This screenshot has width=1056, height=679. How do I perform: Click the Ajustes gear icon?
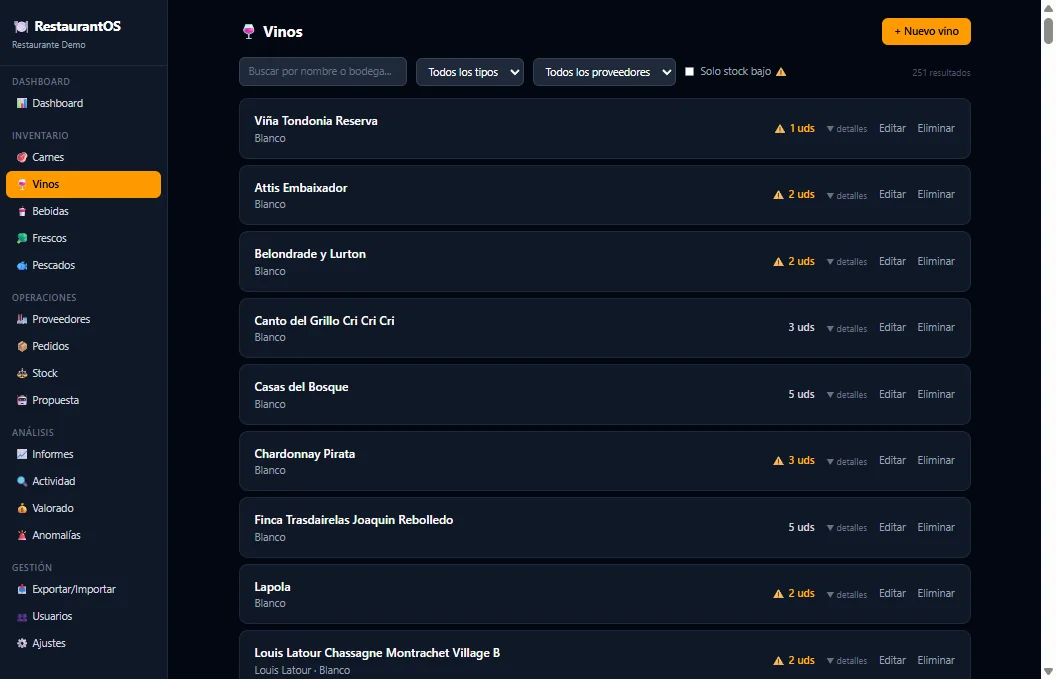tap(22, 643)
